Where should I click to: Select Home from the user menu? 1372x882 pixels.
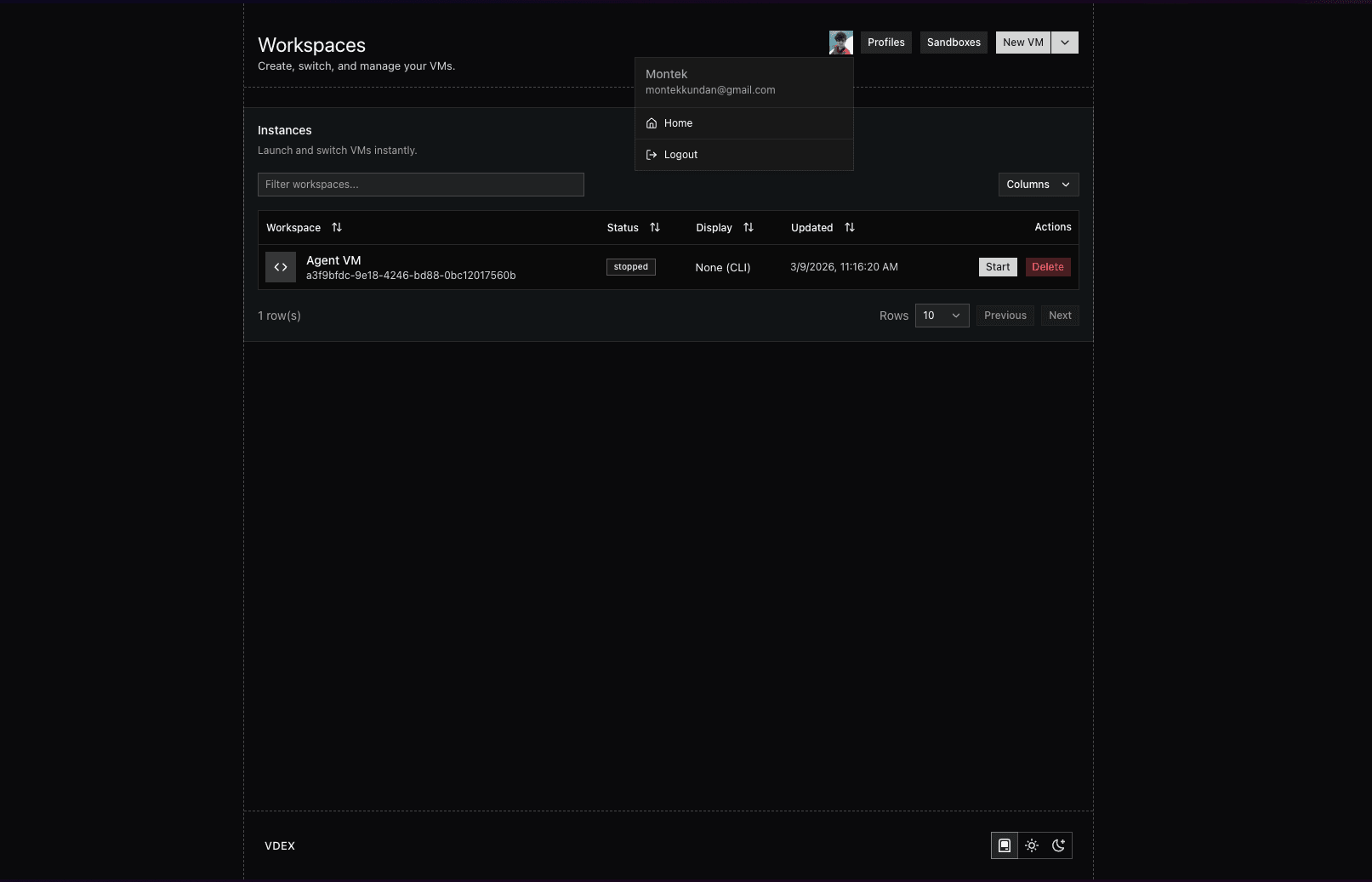pyautogui.click(x=678, y=123)
